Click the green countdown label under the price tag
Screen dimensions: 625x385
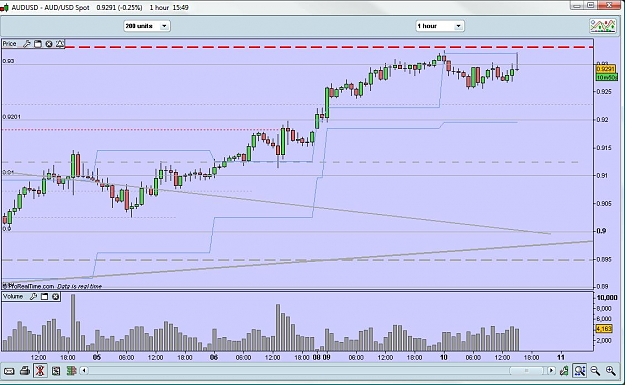(x=607, y=77)
